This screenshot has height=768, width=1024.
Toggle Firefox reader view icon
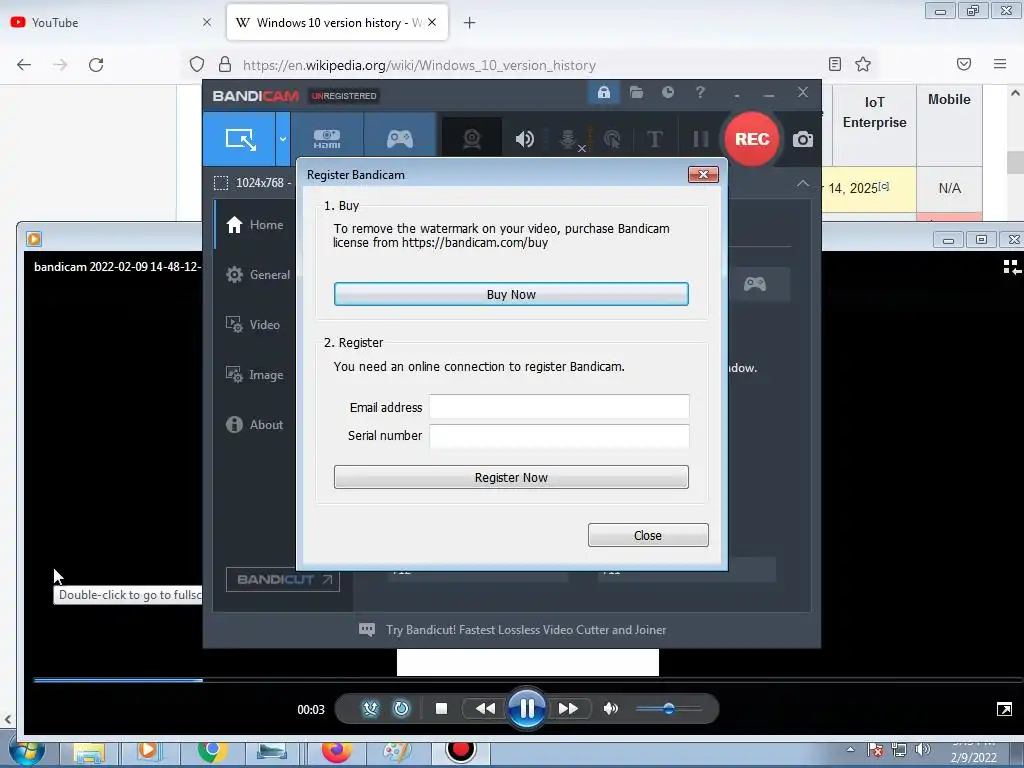pyautogui.click(x=835, y=64)
